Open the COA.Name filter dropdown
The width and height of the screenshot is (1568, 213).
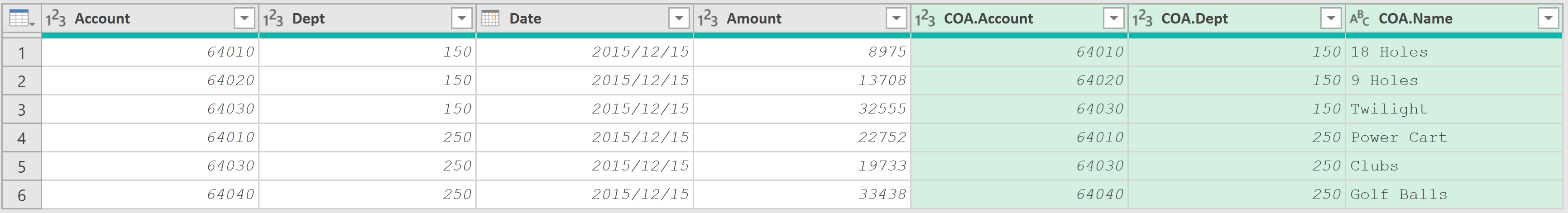(x=1548, y=19)
